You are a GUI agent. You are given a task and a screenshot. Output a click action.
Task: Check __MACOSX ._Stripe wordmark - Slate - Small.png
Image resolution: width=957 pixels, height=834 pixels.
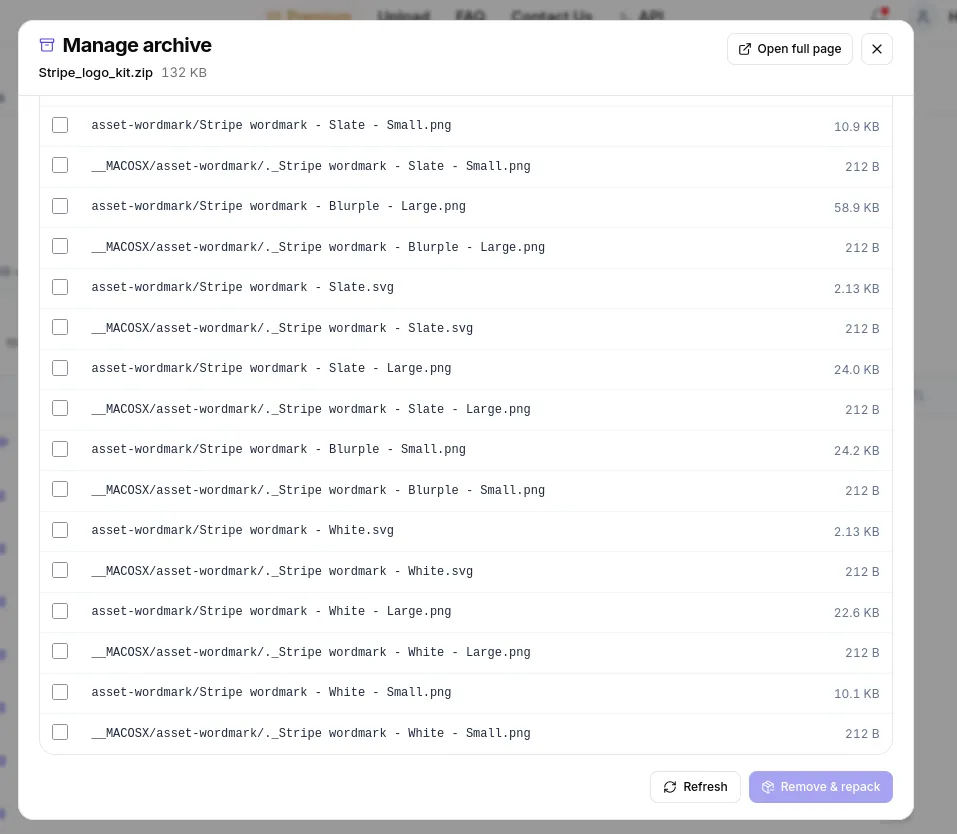pos(60,165)
